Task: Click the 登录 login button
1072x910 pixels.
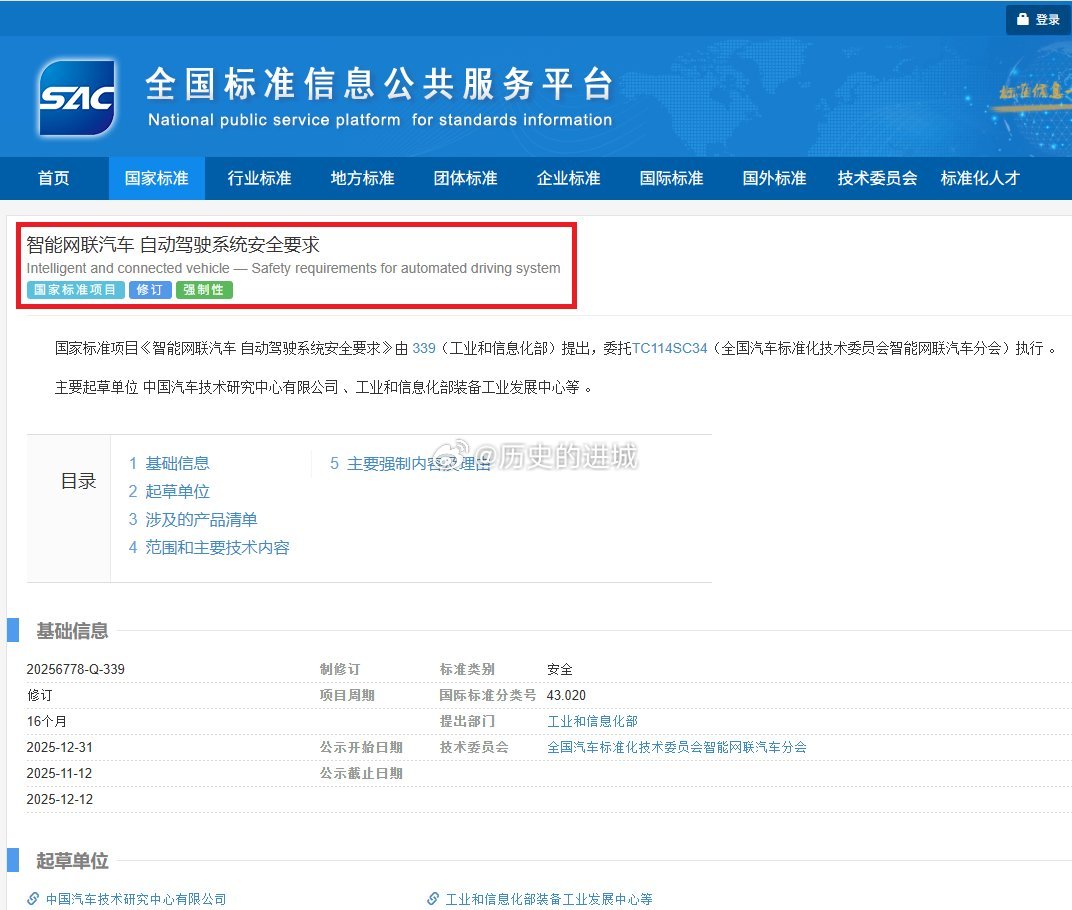Action: [x=1038, y=19]
